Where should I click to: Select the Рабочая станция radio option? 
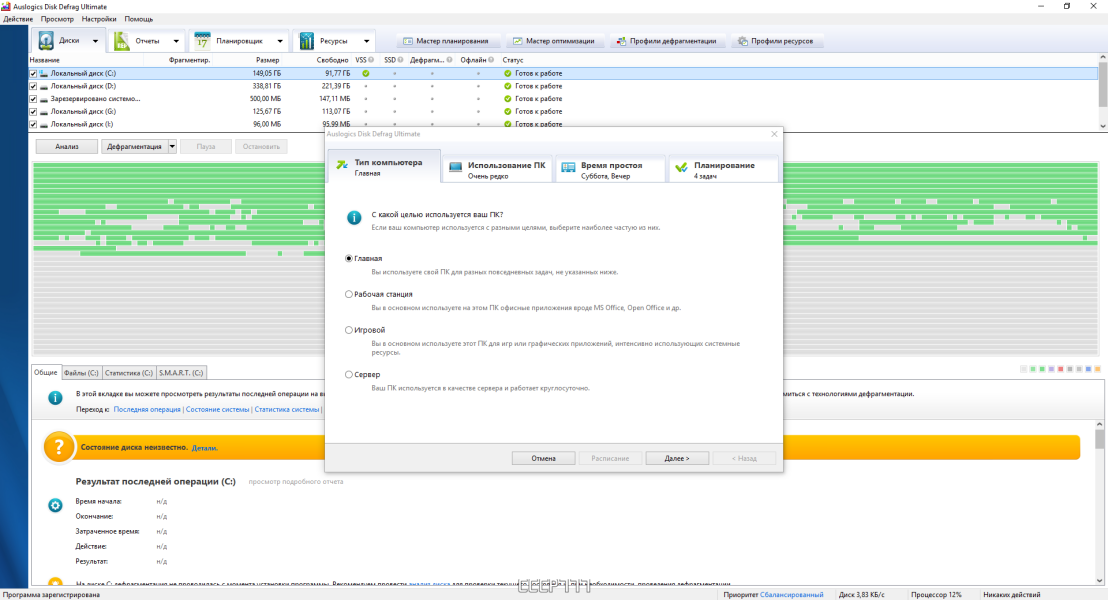[348, 294]
